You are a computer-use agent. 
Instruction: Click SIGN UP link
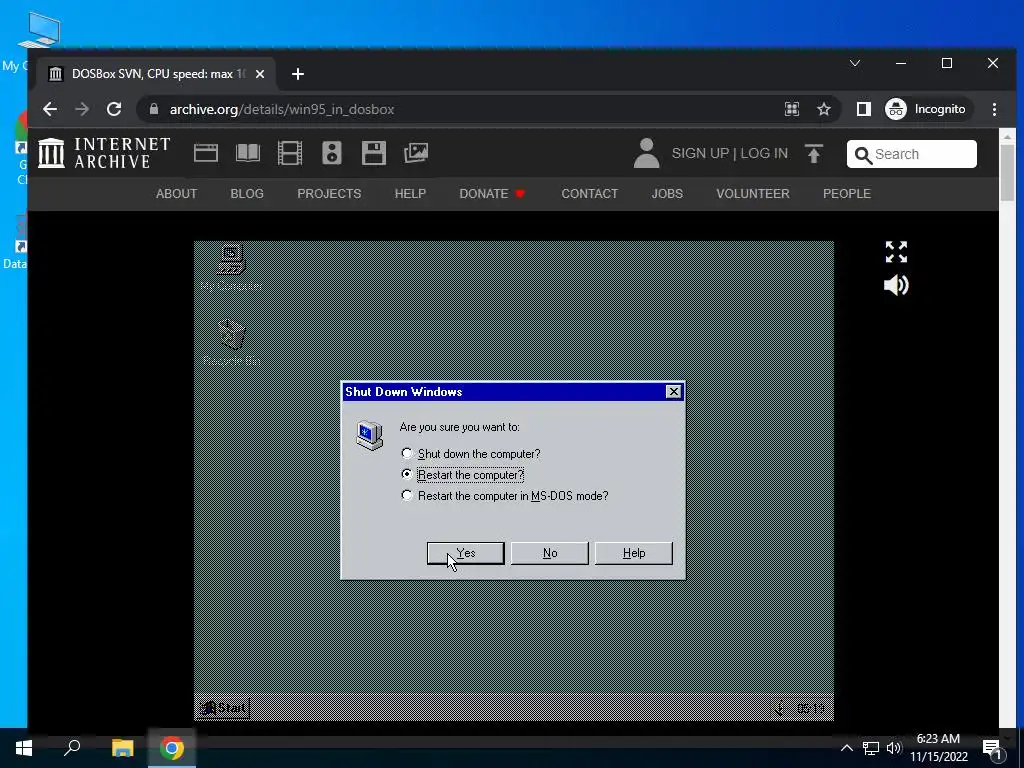click(x=700, y=153)
